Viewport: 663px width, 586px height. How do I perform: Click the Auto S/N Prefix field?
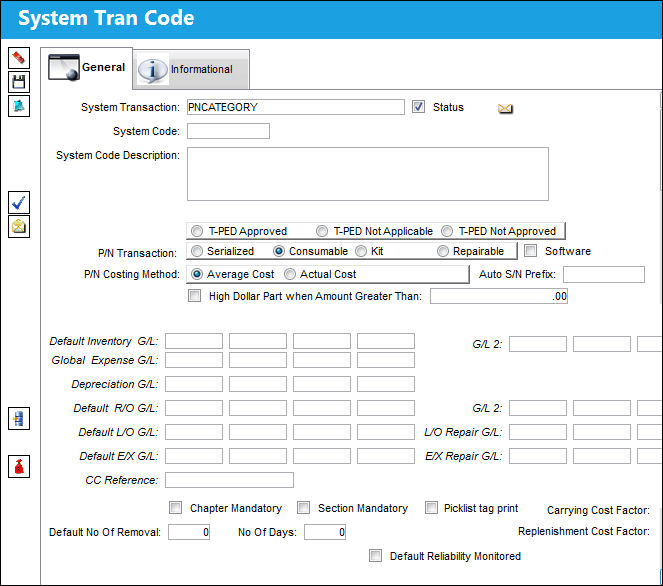coord(604,274)
